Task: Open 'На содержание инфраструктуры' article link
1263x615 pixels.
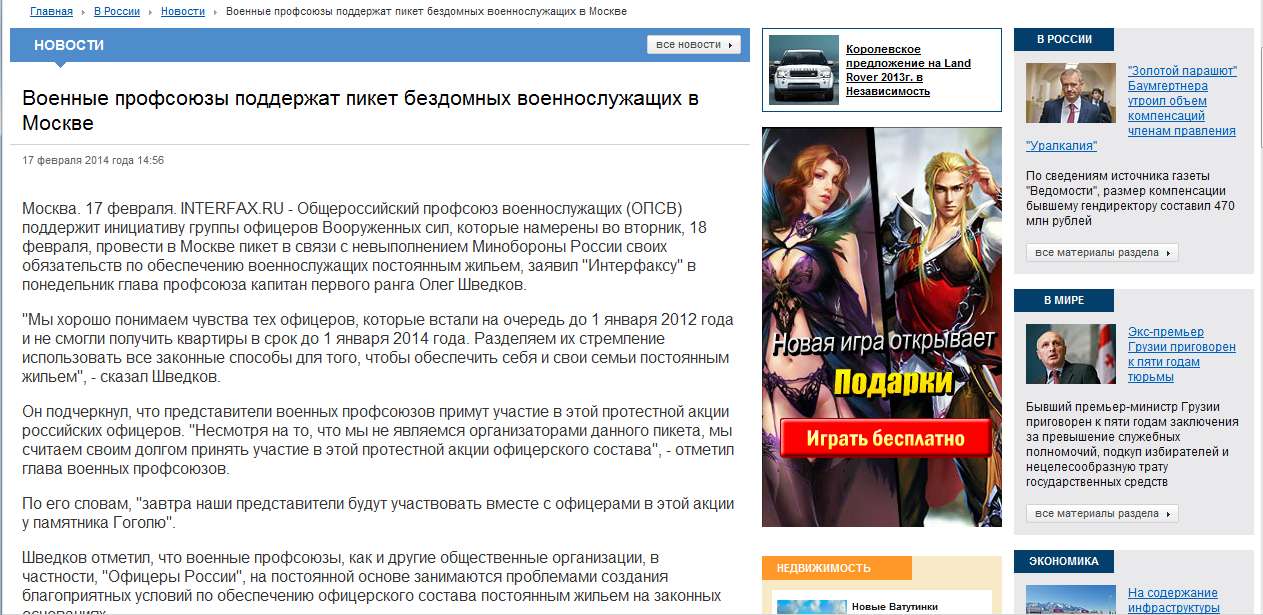Action: [x=1172, y=600]
